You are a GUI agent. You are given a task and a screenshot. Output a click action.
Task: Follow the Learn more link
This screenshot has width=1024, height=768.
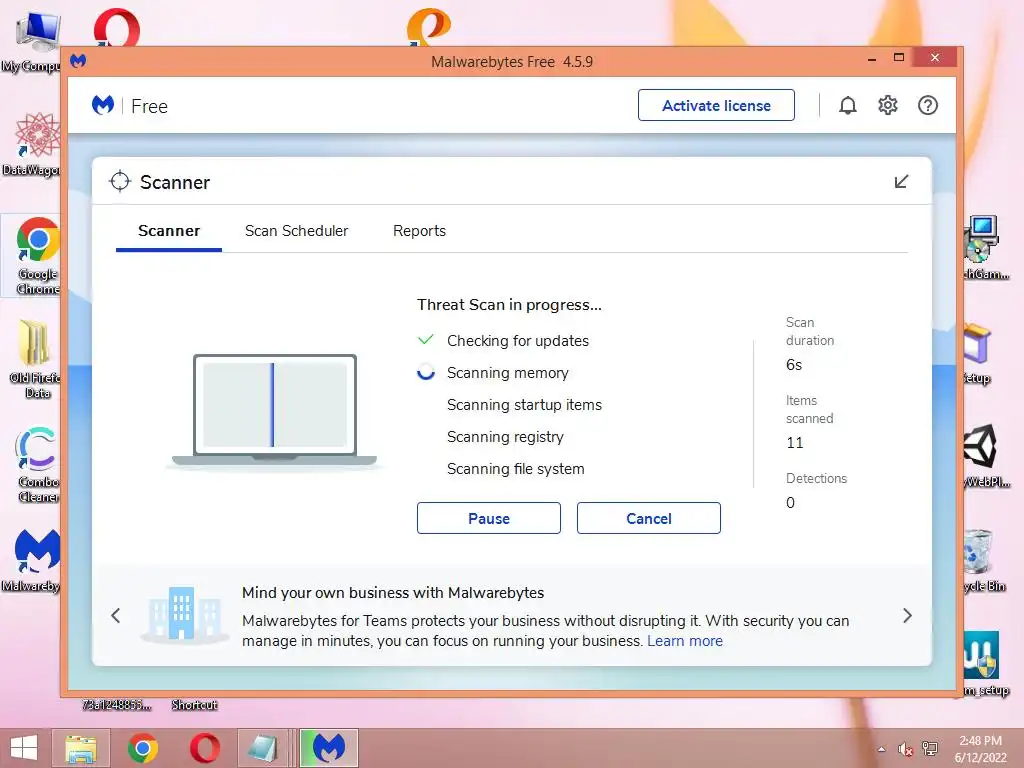coord(685,641)
